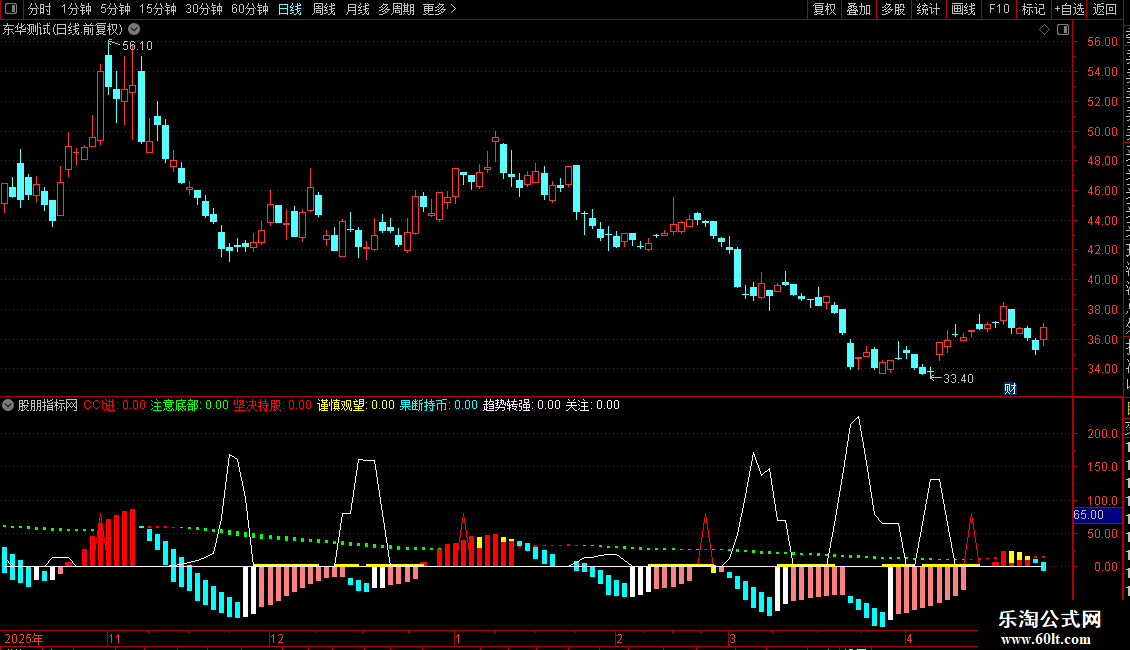Open the 多周期 multi-period view

click(x=396, y=9)
